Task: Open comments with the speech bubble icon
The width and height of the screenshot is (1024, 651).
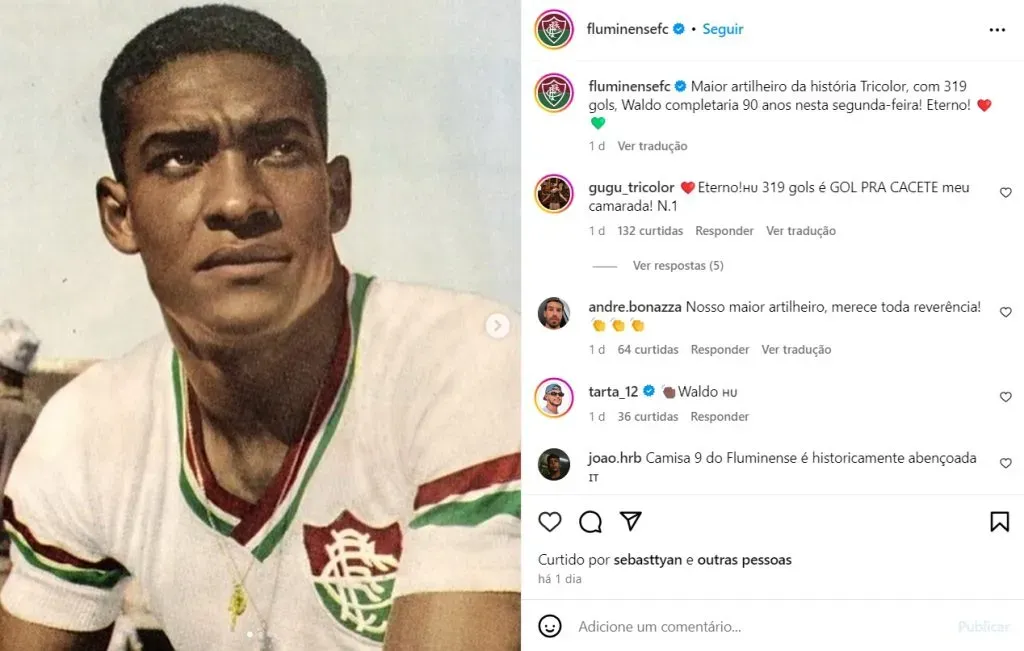Action: coord(590,522)
